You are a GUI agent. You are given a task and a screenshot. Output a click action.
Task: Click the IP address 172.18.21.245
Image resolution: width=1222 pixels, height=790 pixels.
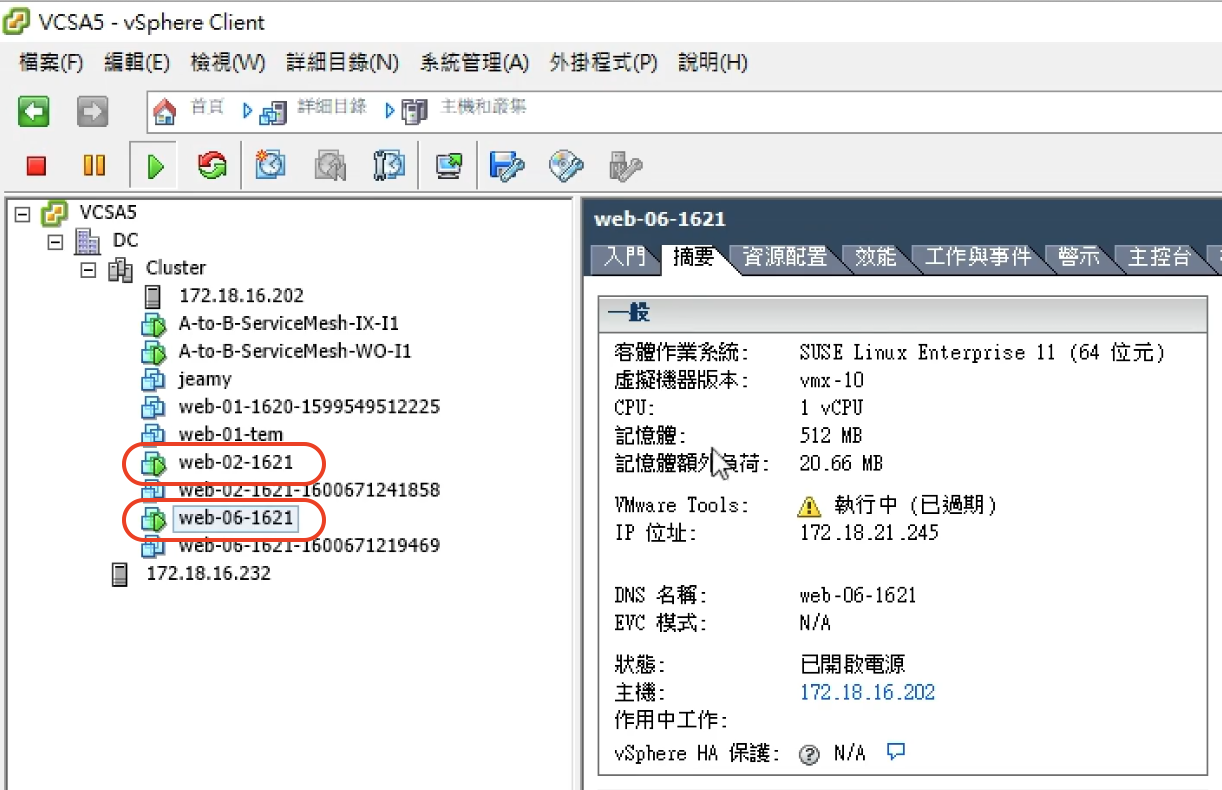(x=870, y=532)
